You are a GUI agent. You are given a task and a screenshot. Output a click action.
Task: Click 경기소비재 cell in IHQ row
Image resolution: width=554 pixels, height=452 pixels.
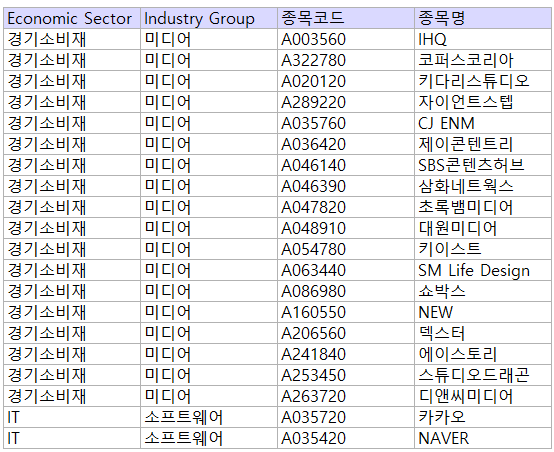pos(72,39)
